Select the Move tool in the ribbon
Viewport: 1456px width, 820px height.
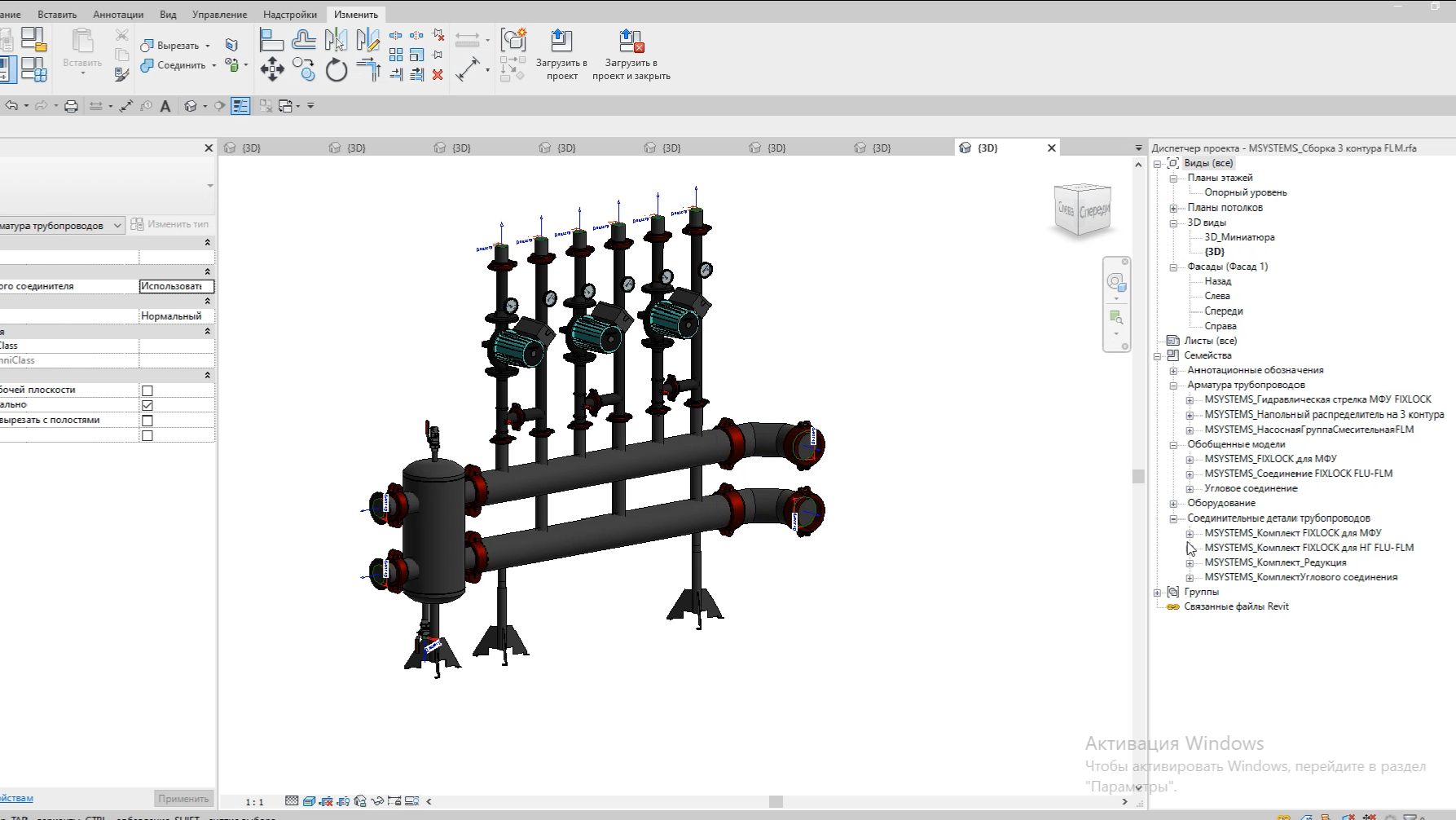tap(272, 69)
